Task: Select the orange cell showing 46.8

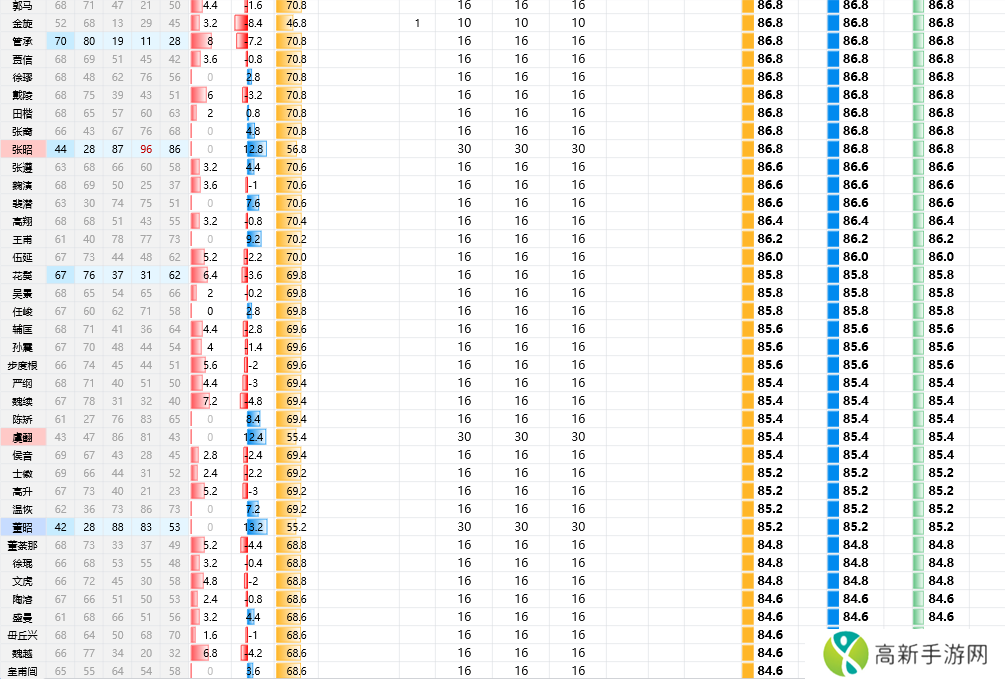Action: [295, 23]
